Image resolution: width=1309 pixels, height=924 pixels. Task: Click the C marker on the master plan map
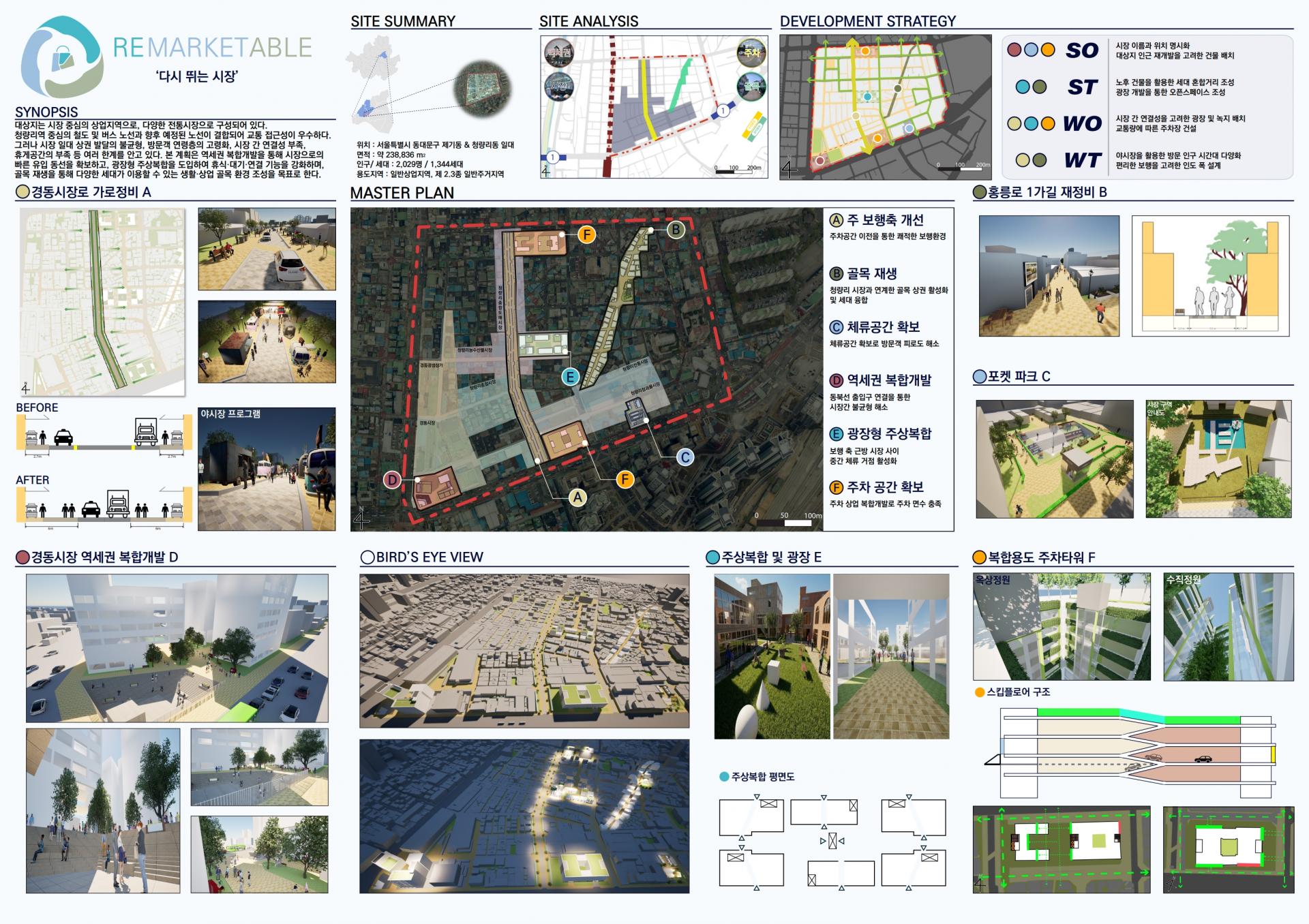coord(685,457)
